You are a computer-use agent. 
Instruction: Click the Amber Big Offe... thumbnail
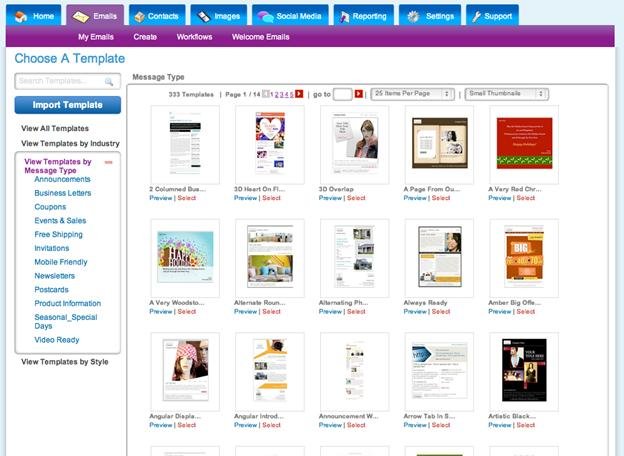pyautogui.click(x=524, y=258)
